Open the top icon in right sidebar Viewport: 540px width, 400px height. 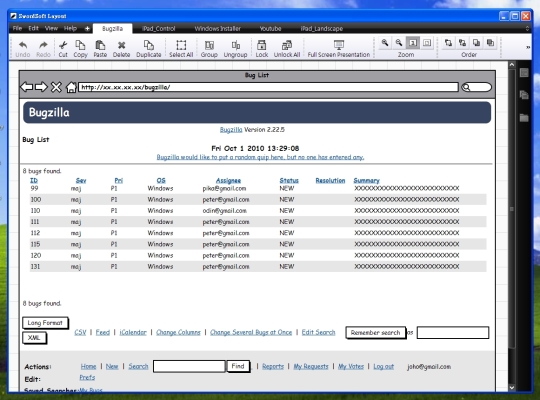tap(524, 73)
